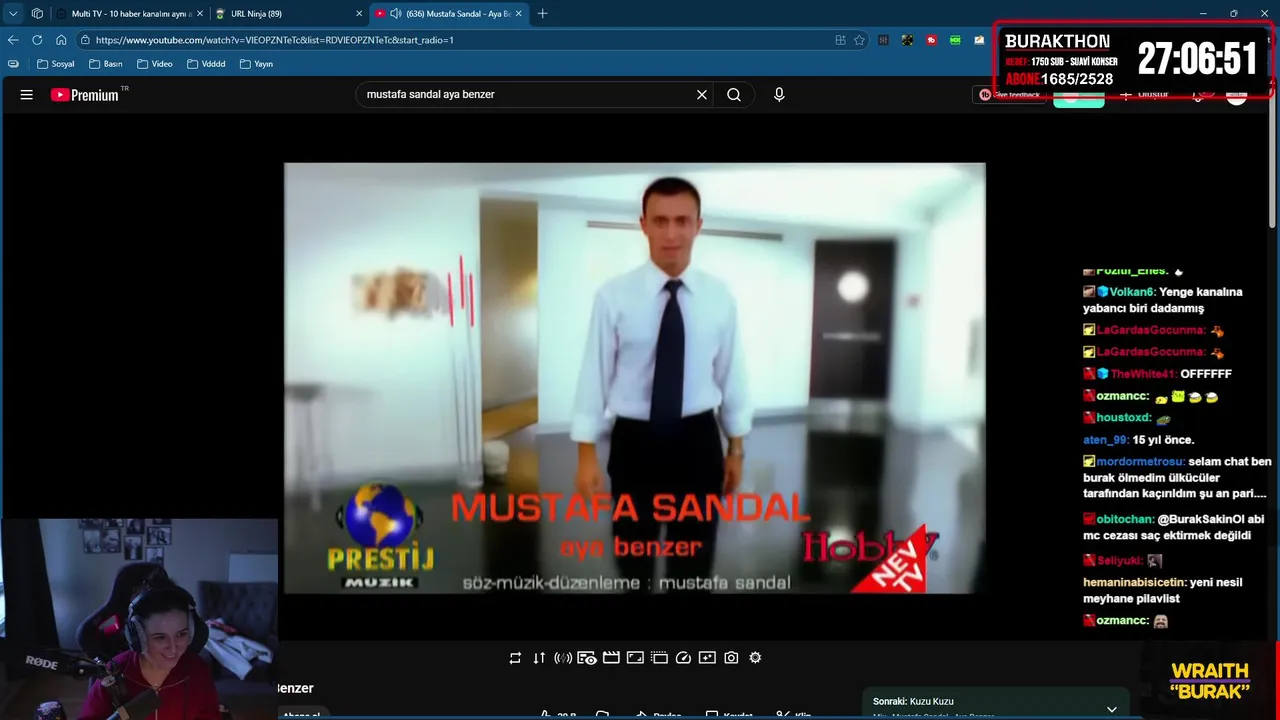This screenshot has width=1280, height=720.
Task: Open a new tab with the plus button
Action: [x=543, y=14]
